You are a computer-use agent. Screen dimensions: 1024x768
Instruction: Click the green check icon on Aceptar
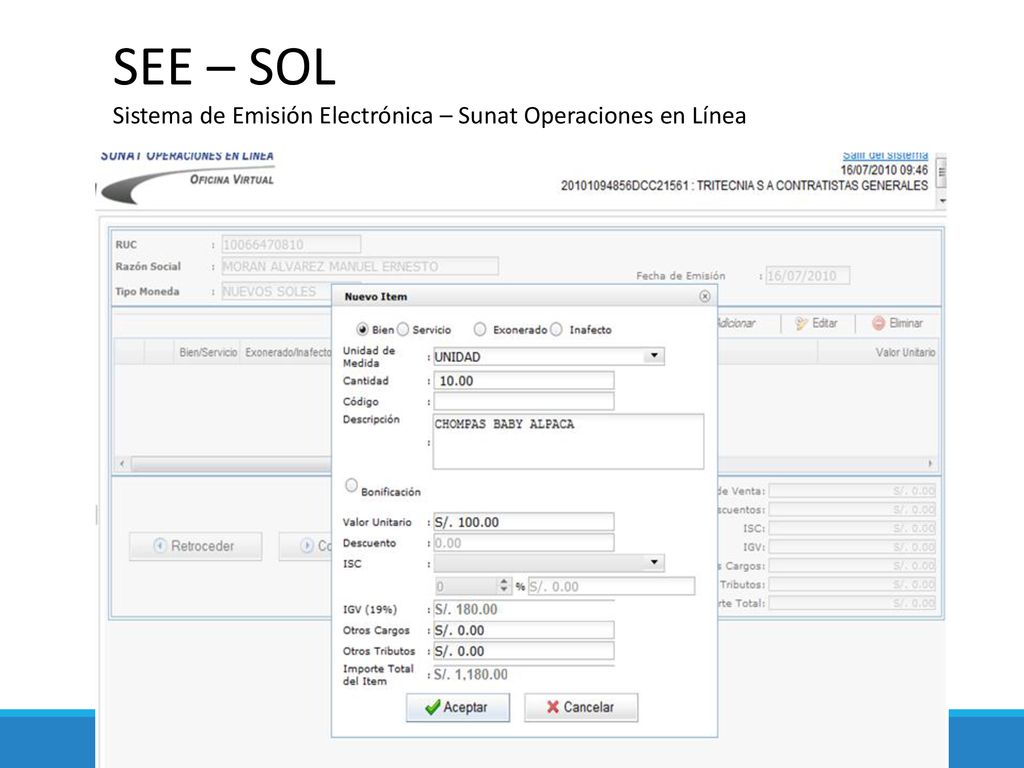click(x=432, y=707)
